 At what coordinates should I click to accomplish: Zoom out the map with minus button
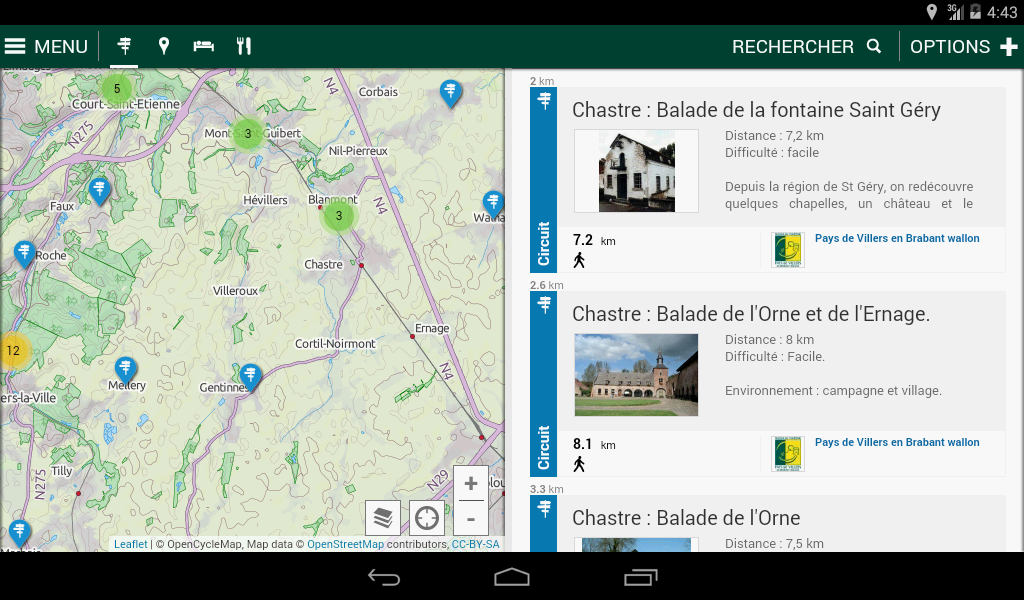point(471,519)
